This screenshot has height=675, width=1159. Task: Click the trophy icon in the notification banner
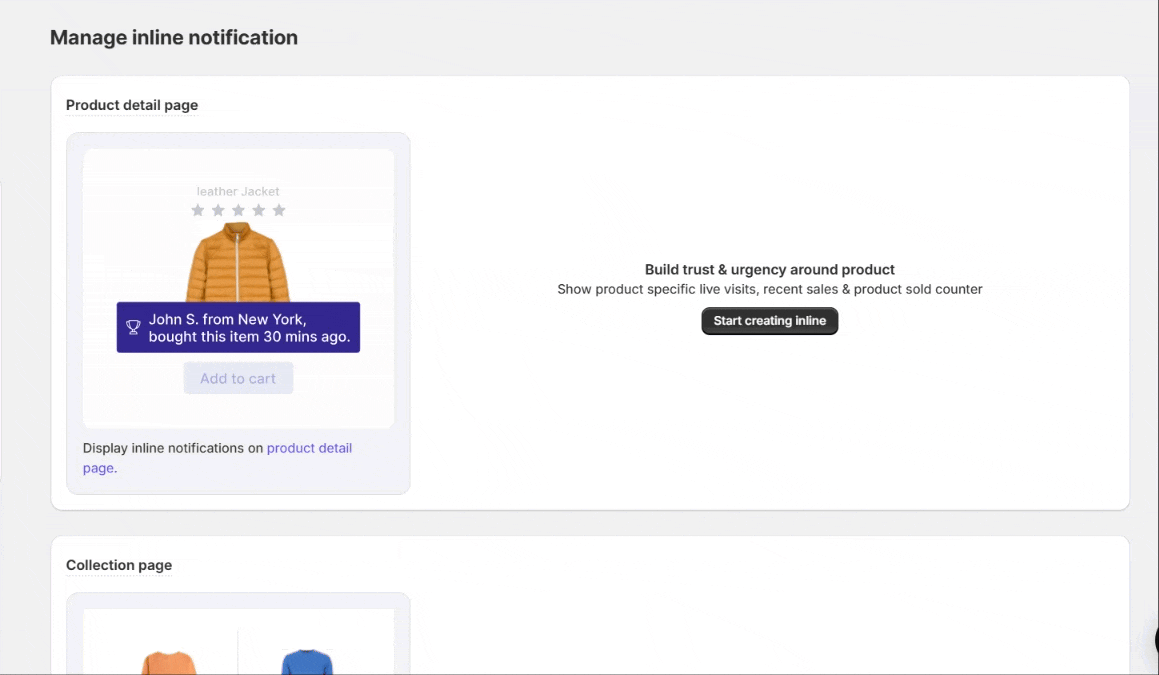click(133, 327)
